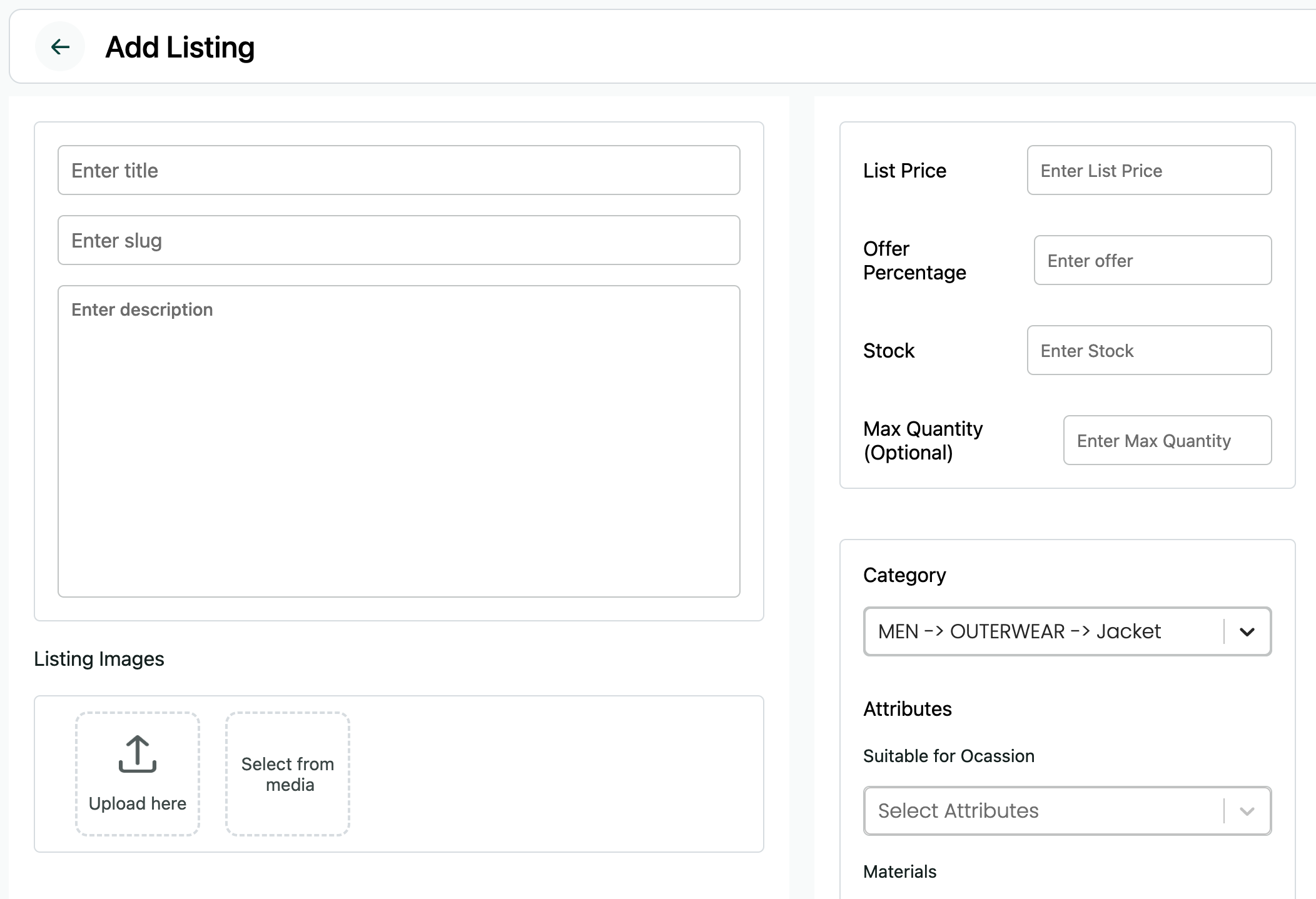Click the Enter Max Quantity field
1316x899 pixels.
(1167, 440)
